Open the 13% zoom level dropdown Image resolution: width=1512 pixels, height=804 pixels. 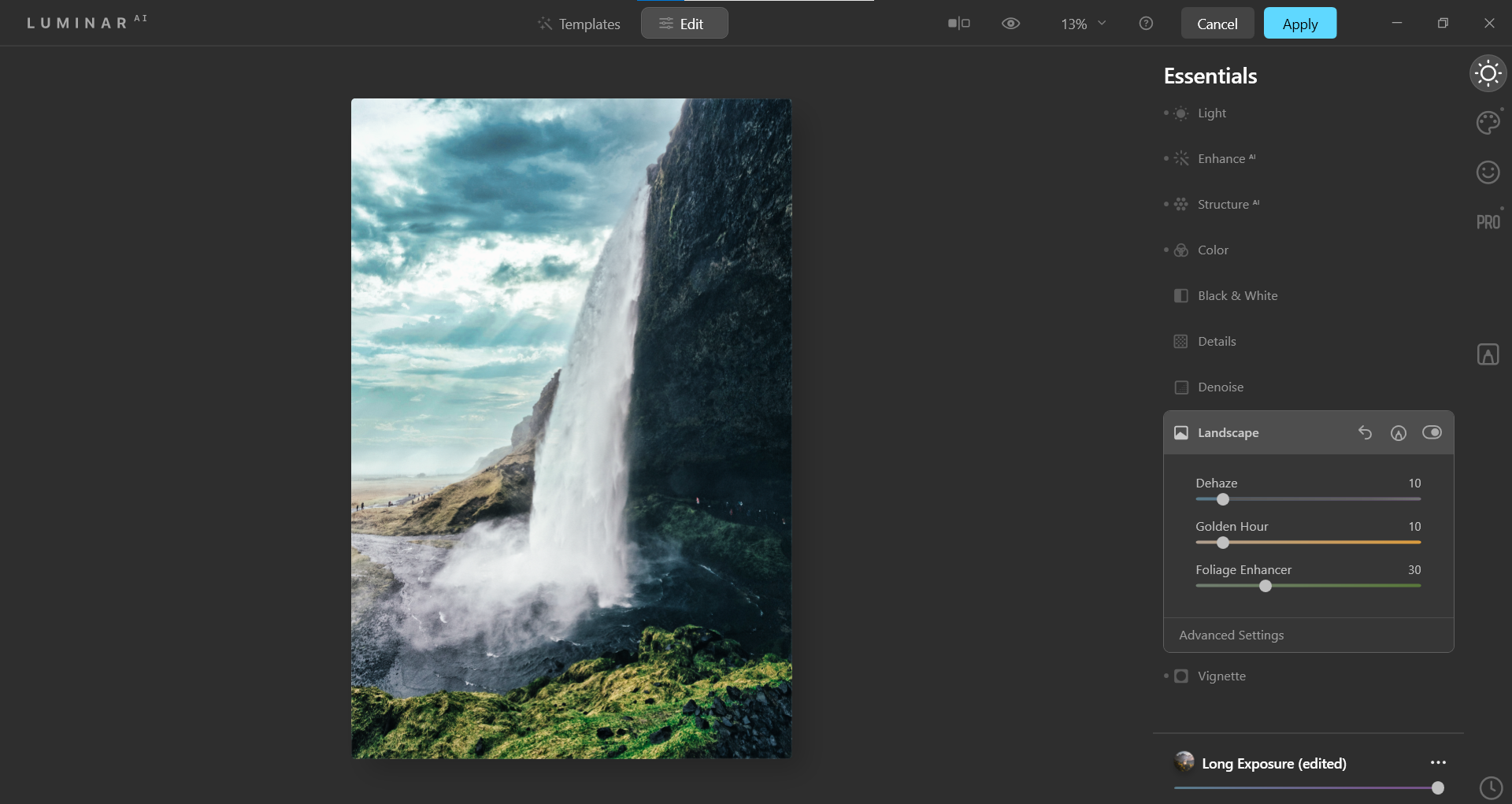click(1084, 24)
